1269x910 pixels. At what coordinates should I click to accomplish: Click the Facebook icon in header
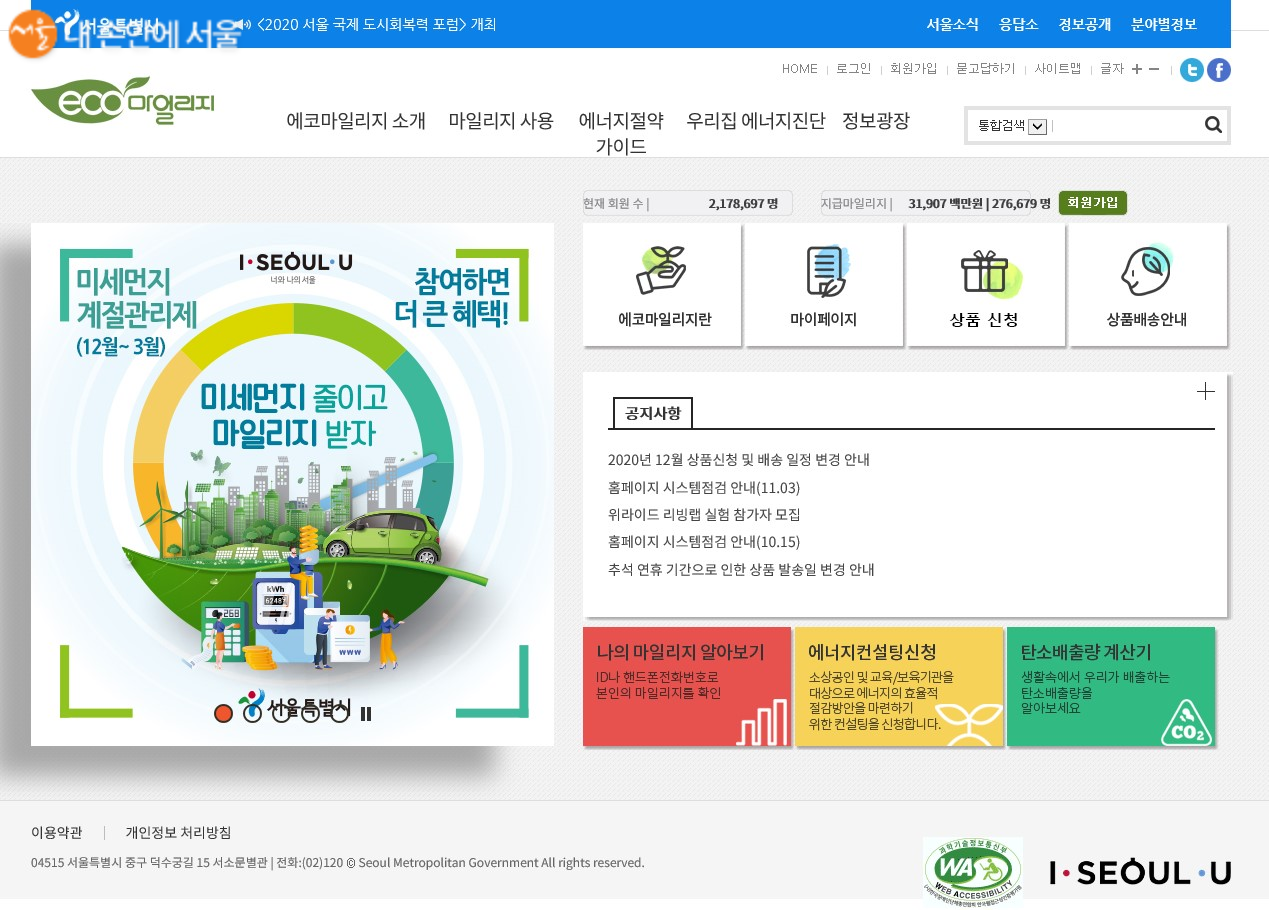click(1218, 70)
